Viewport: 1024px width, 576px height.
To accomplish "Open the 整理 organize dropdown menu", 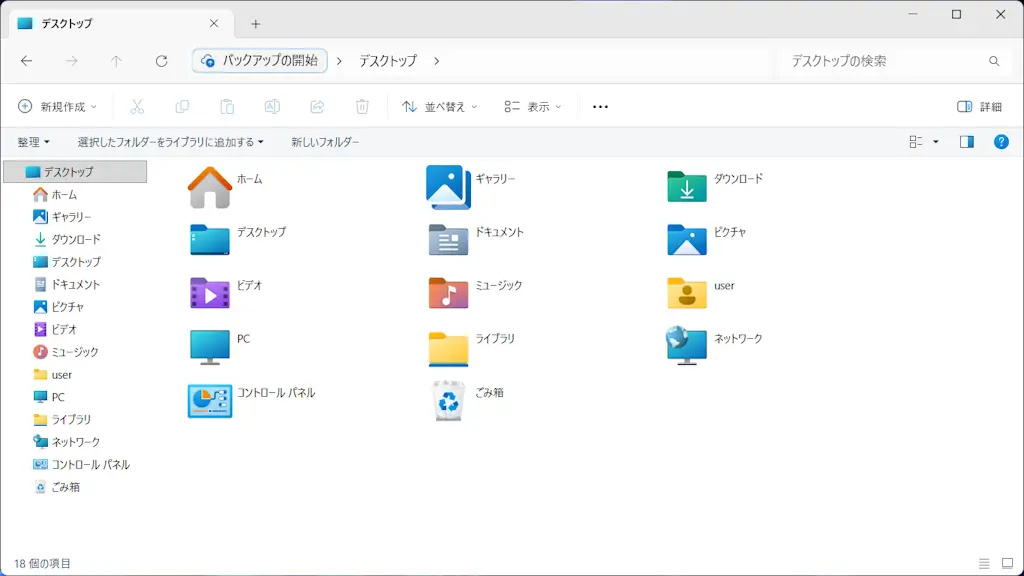I will pos(33,142).
